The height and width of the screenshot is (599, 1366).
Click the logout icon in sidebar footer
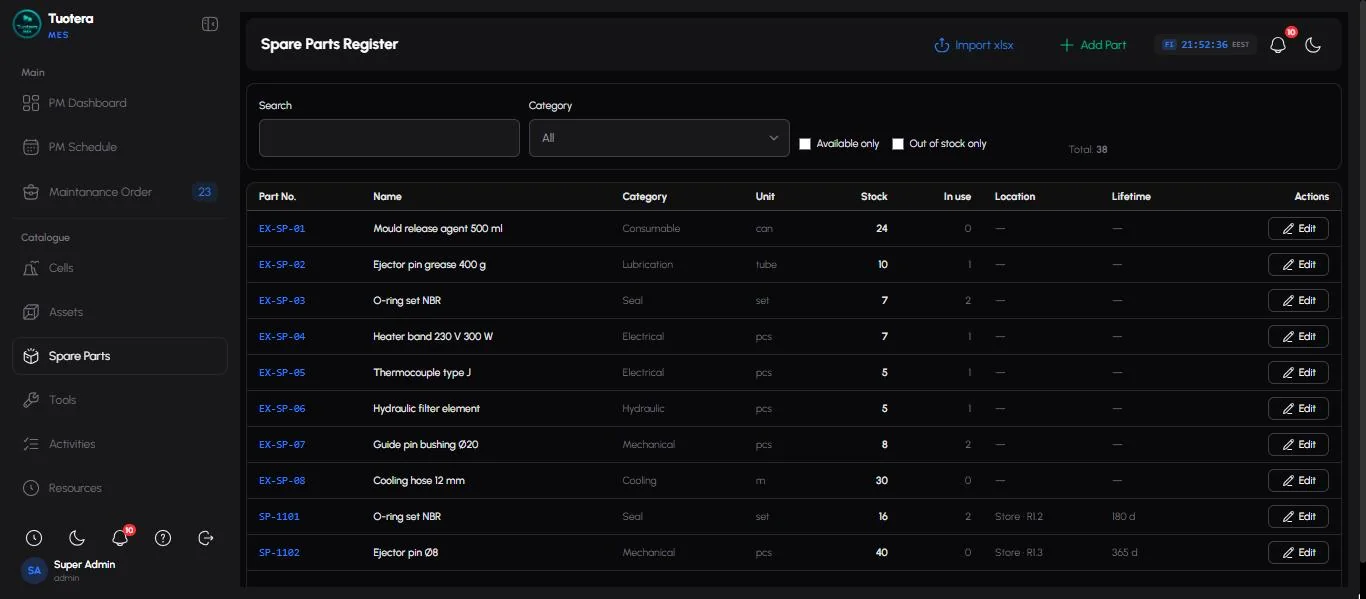[206, 538]
